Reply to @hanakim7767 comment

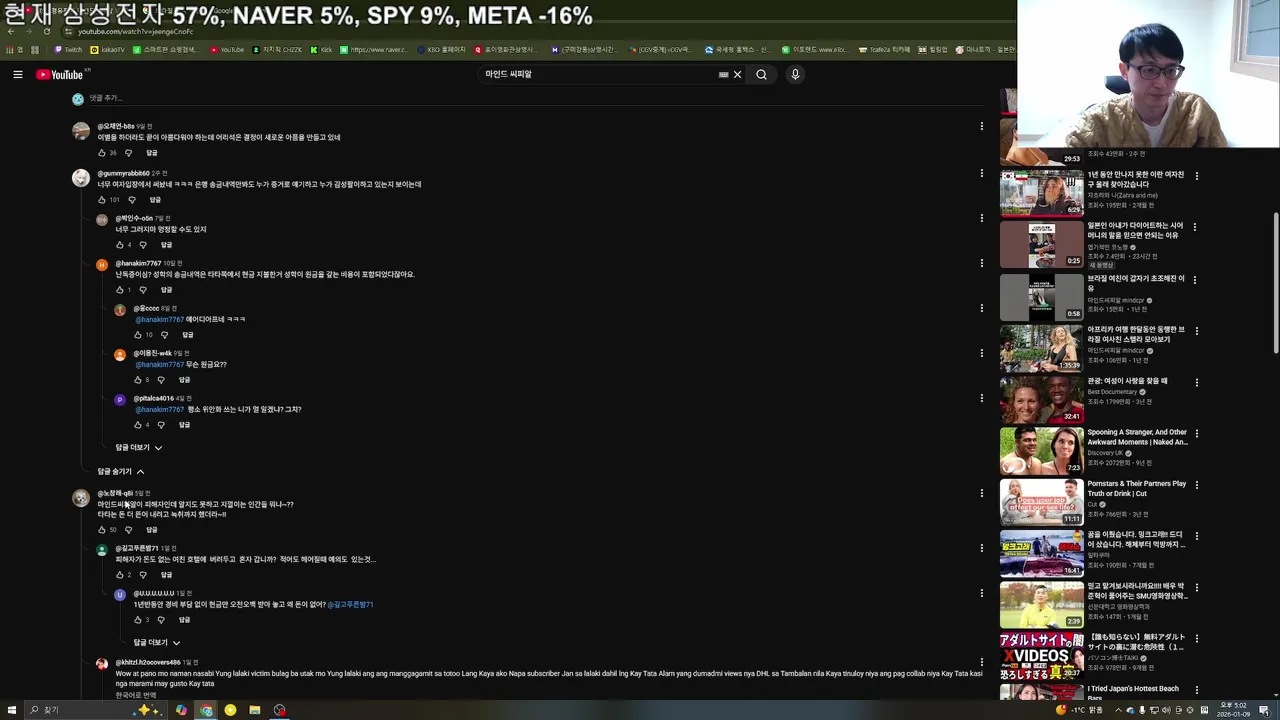point(166,290)
